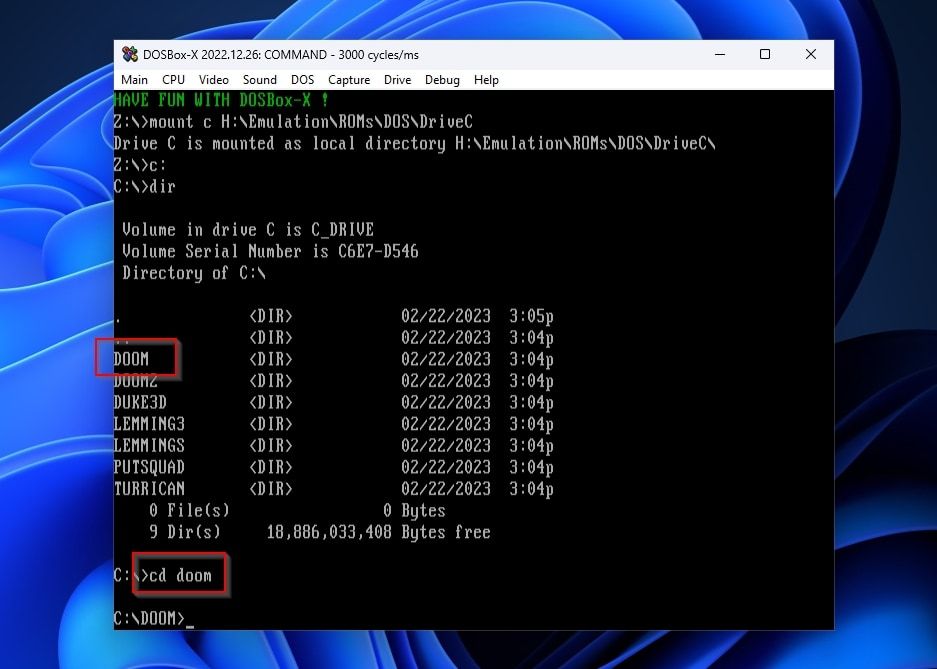Click the 'Z:\>c:' command line
The width and height of the screenshot is (937, 669).
tap(140, 165)
